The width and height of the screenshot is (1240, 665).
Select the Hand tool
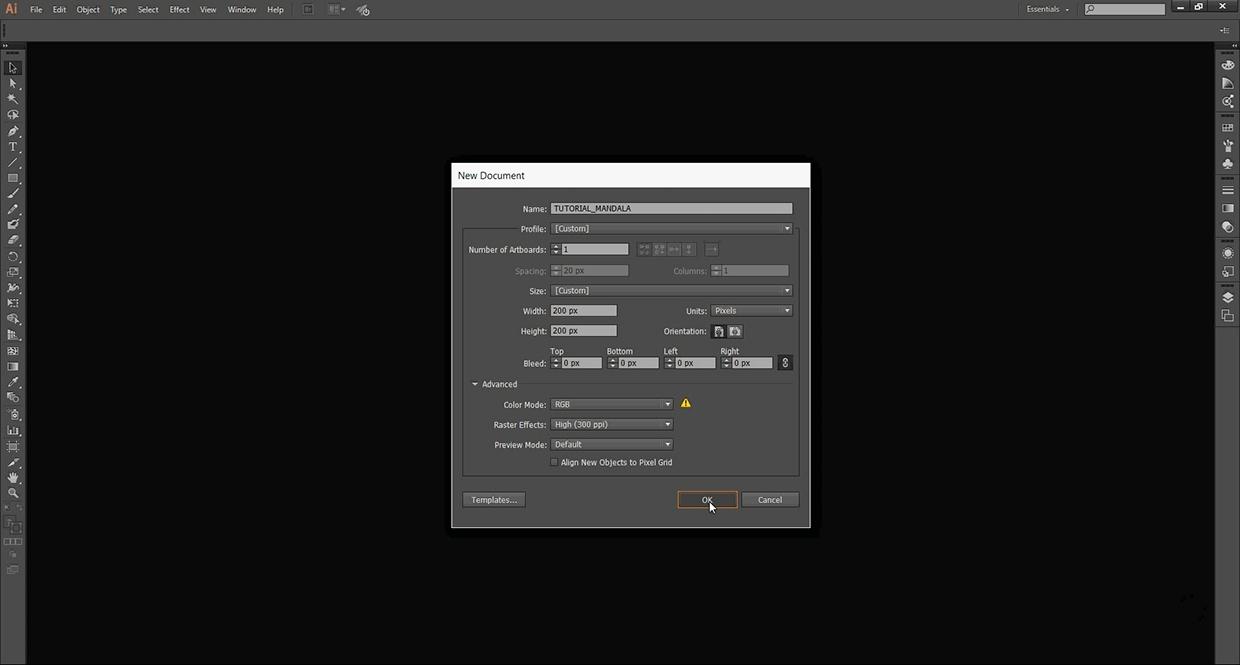pos(13,478)
